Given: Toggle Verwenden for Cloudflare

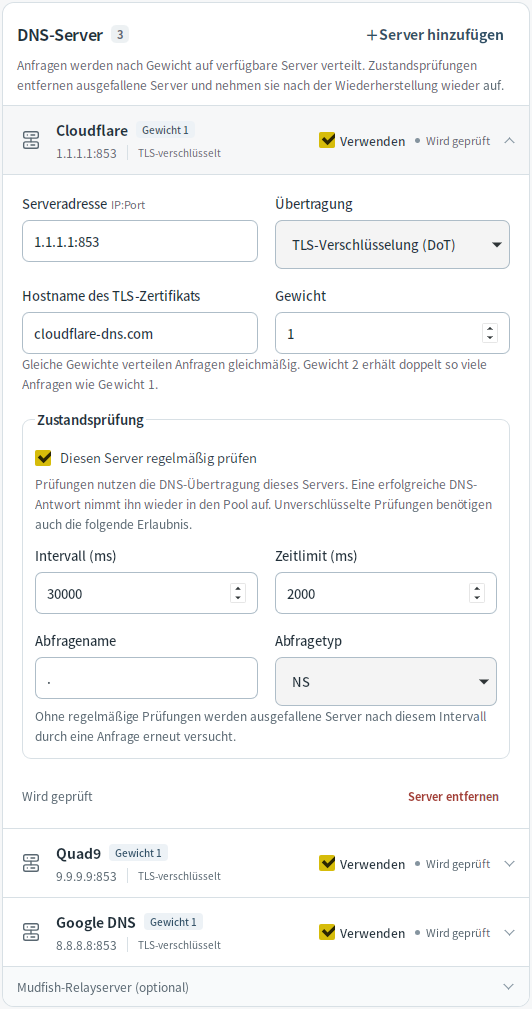Looking at the screenshot, I should click(327, 140).
